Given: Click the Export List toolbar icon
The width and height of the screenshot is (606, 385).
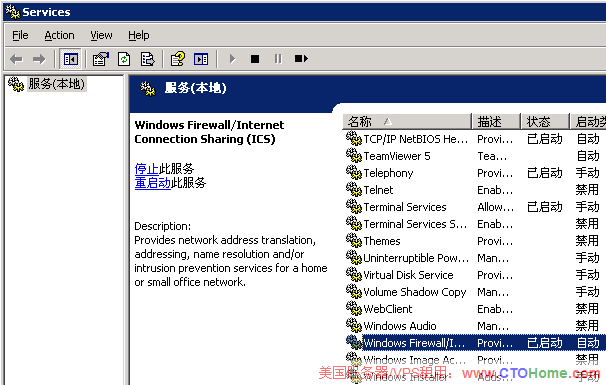Looking at the screenshot, I should coord(147,59).
